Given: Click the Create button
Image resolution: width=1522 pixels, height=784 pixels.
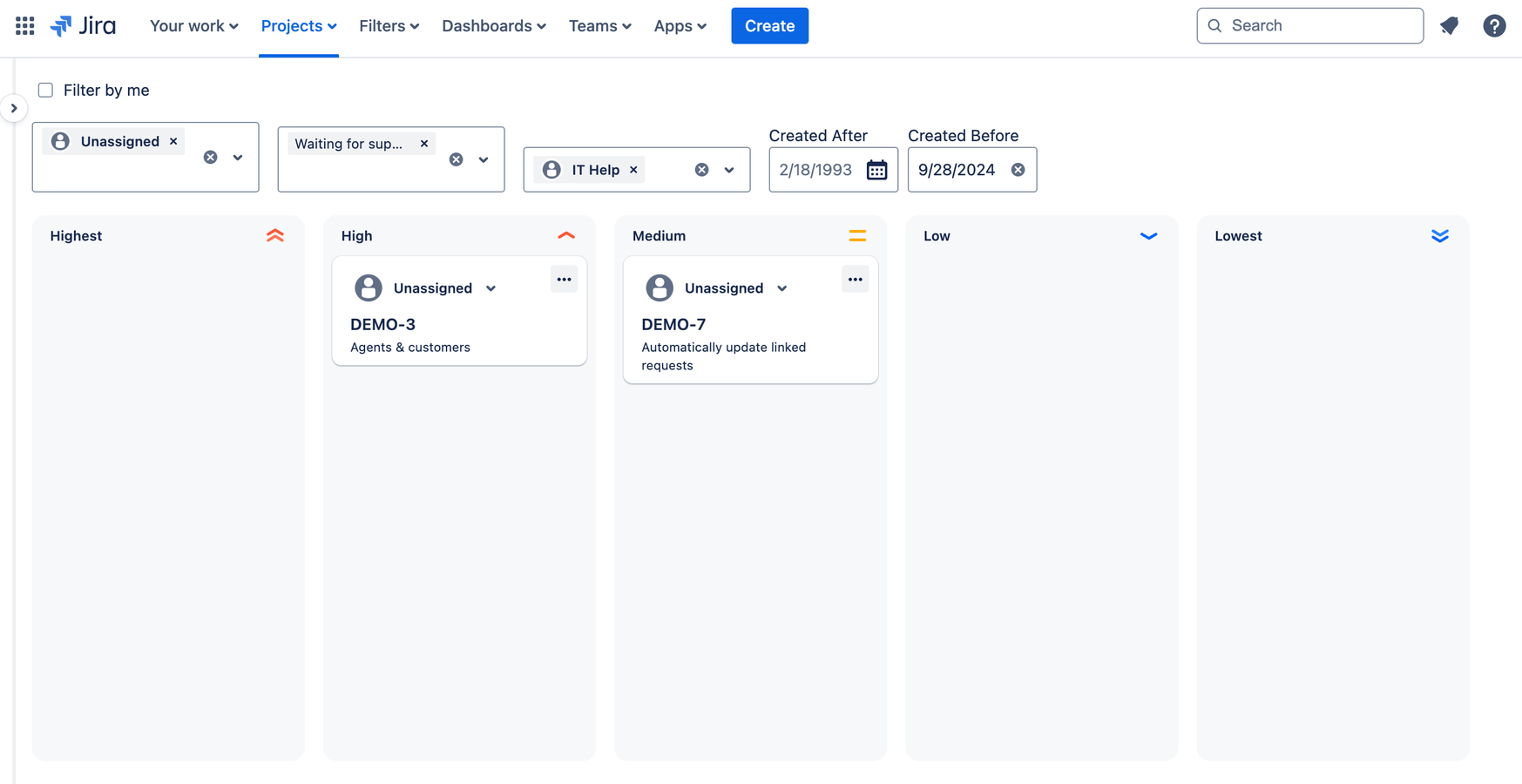Looking at the screenshot, I should click(x=769, y=26).
